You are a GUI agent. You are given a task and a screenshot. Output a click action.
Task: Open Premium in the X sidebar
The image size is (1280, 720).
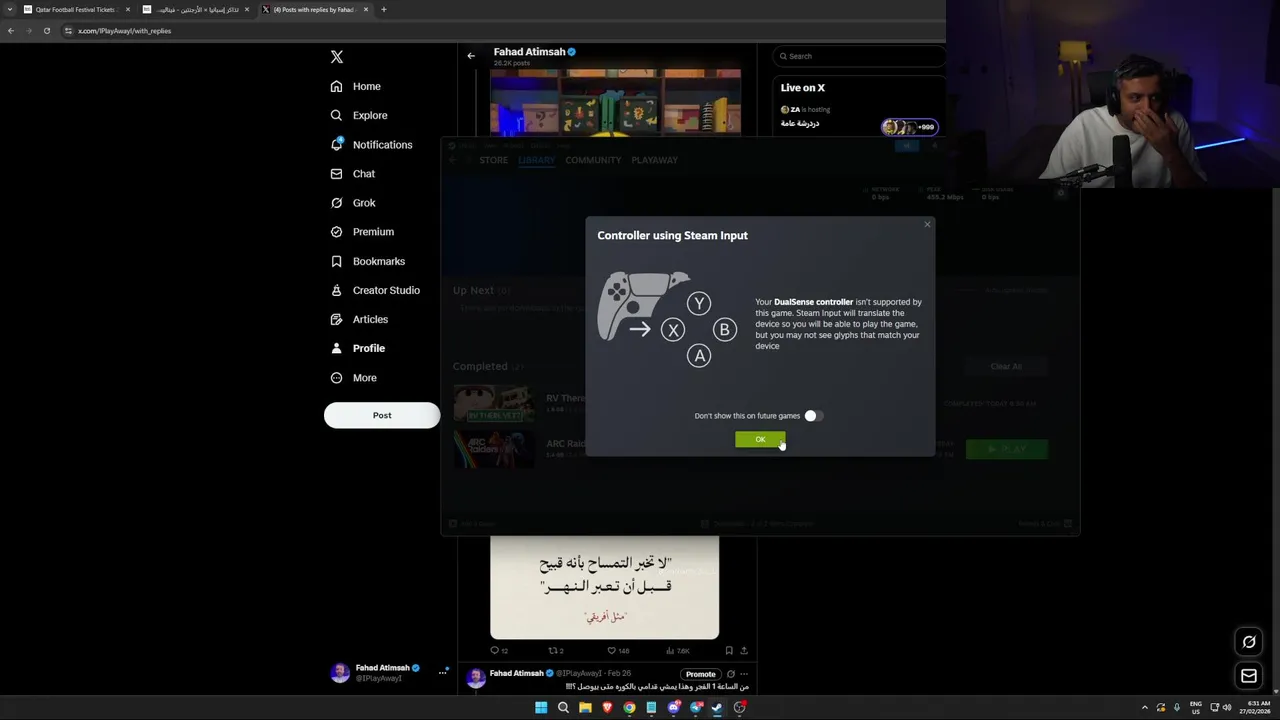362,232
